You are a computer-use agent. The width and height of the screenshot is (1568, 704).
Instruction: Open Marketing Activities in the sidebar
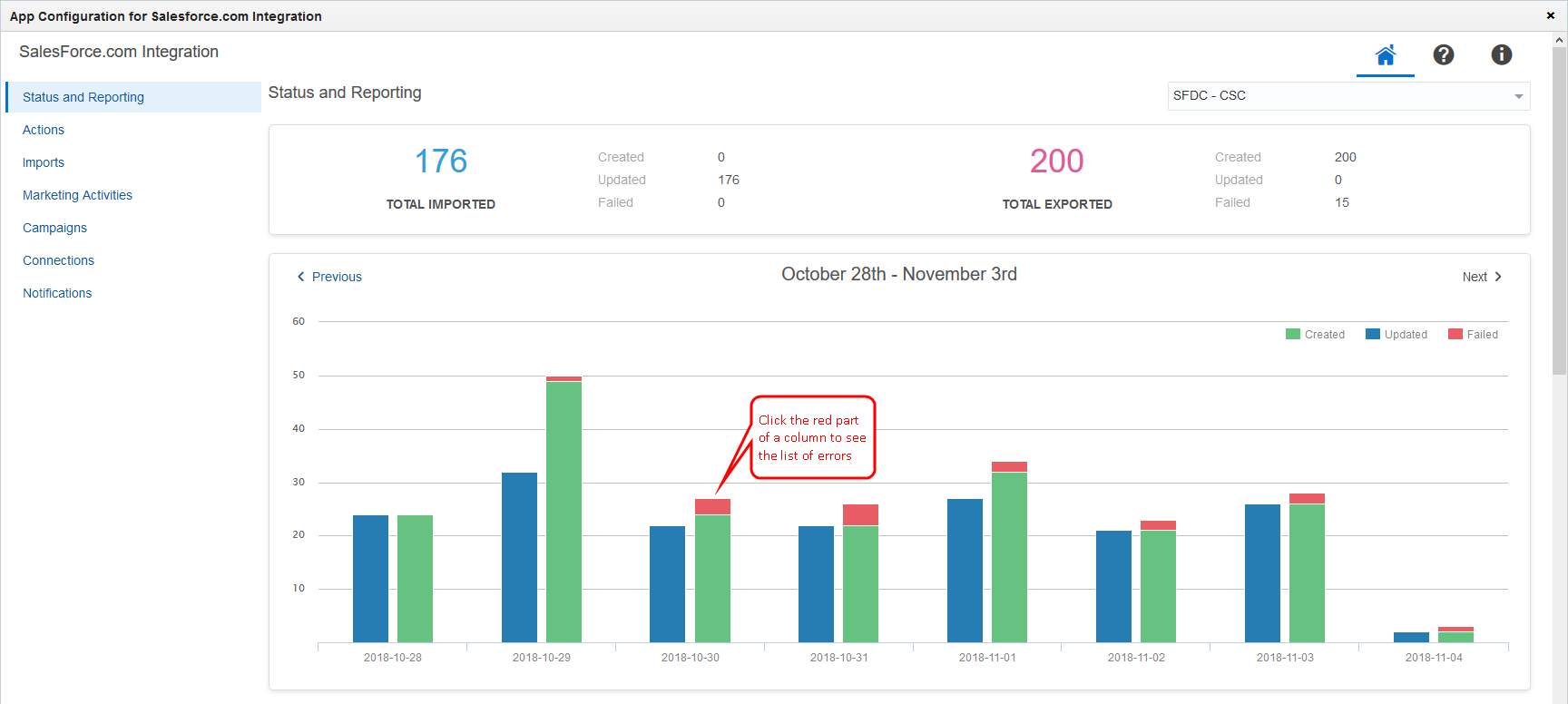(x=77, y=195)
